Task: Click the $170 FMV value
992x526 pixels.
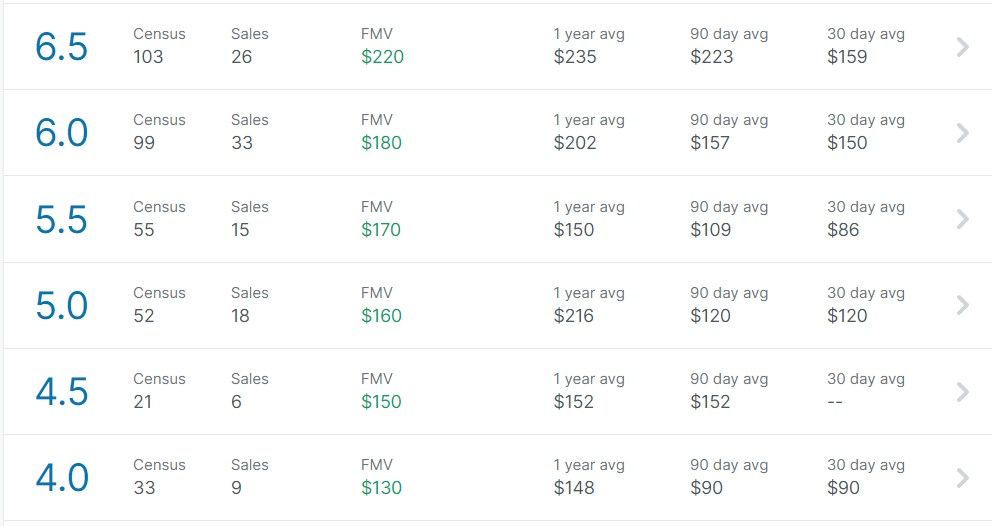Action: [x=381, y=229]
